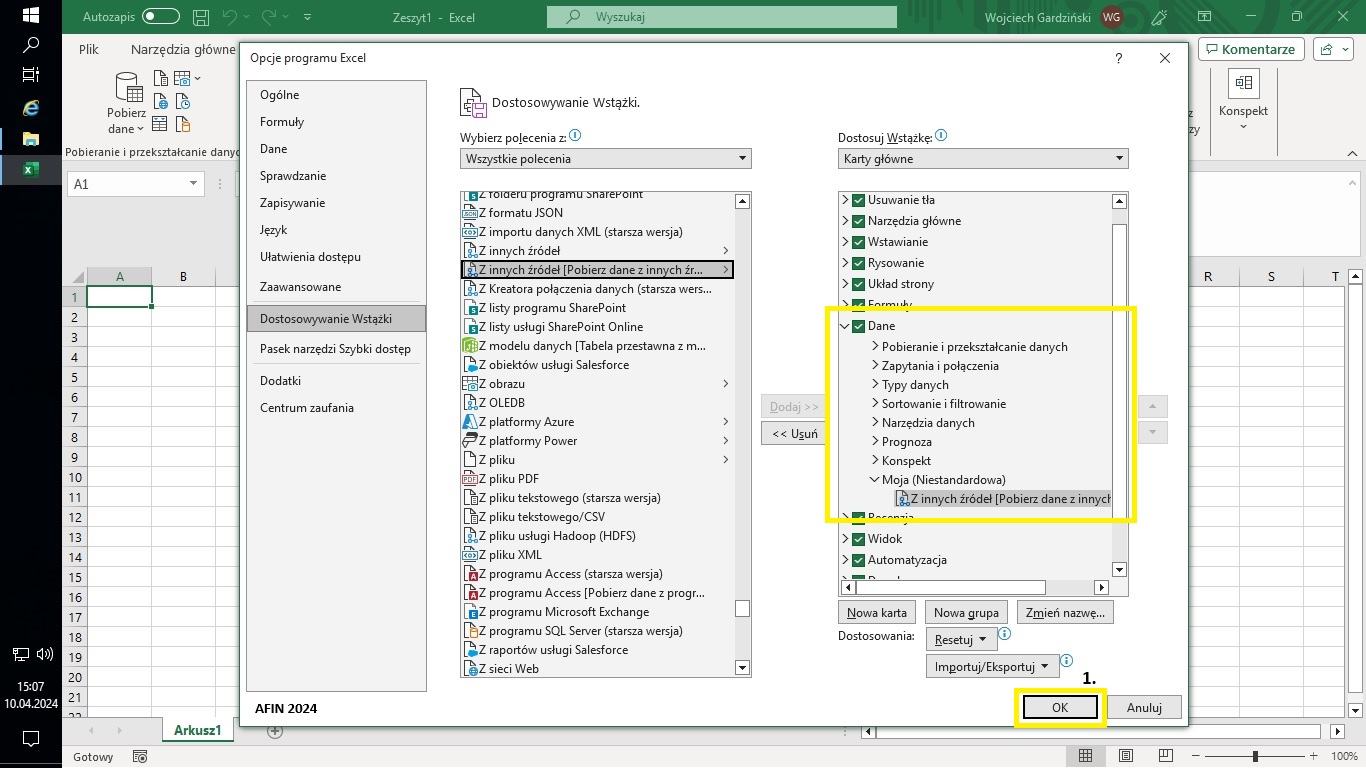Open Windows taskbar search
The image size is (1366, 768).
(30, 45)
